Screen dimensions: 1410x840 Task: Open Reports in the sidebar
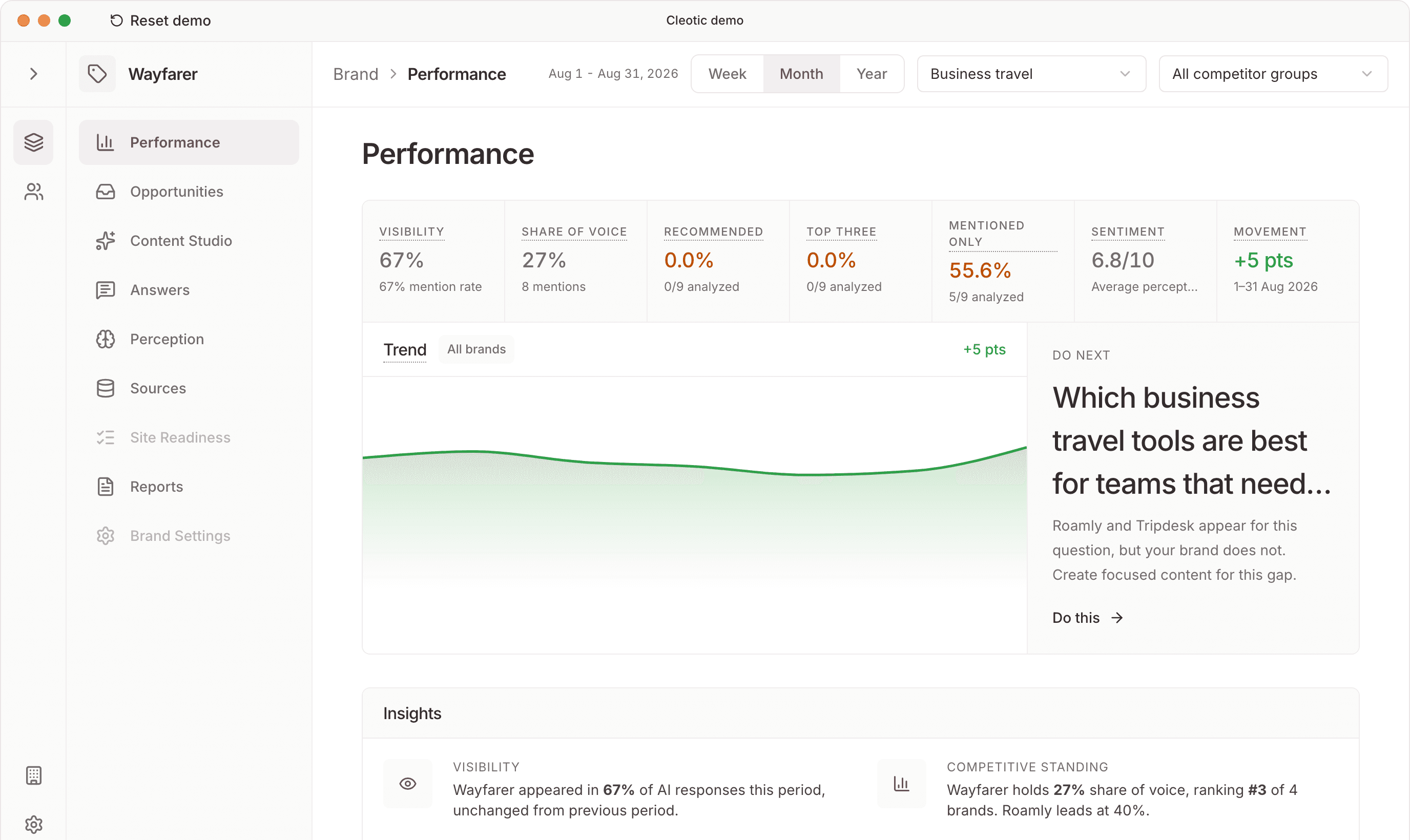189,487
